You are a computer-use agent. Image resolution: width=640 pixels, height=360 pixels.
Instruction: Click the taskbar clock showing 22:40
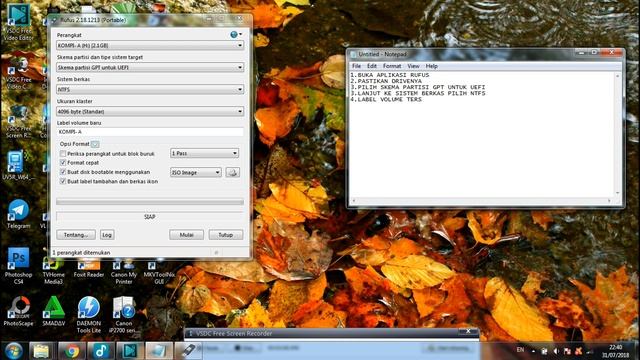[616, 351]
